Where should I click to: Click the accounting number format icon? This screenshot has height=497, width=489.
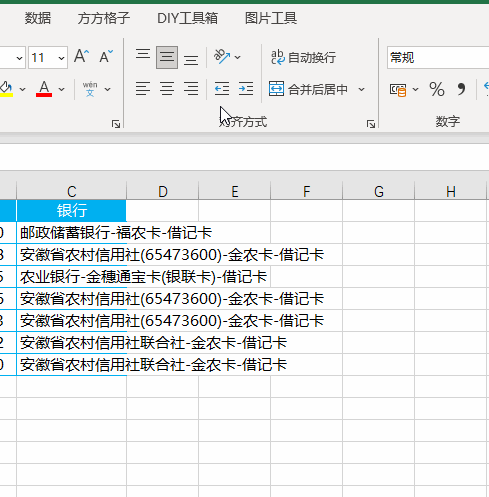(x=398, y=89)
